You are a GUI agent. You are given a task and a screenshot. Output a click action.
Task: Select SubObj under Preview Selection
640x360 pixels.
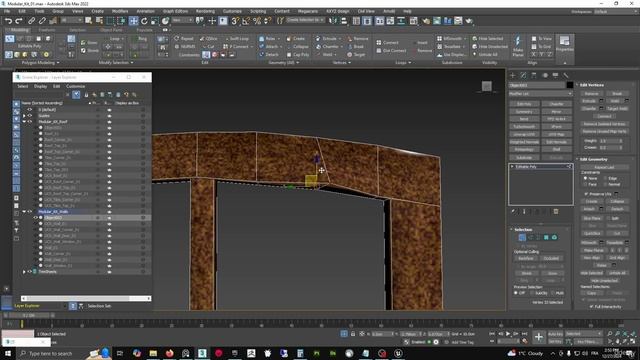531,293
